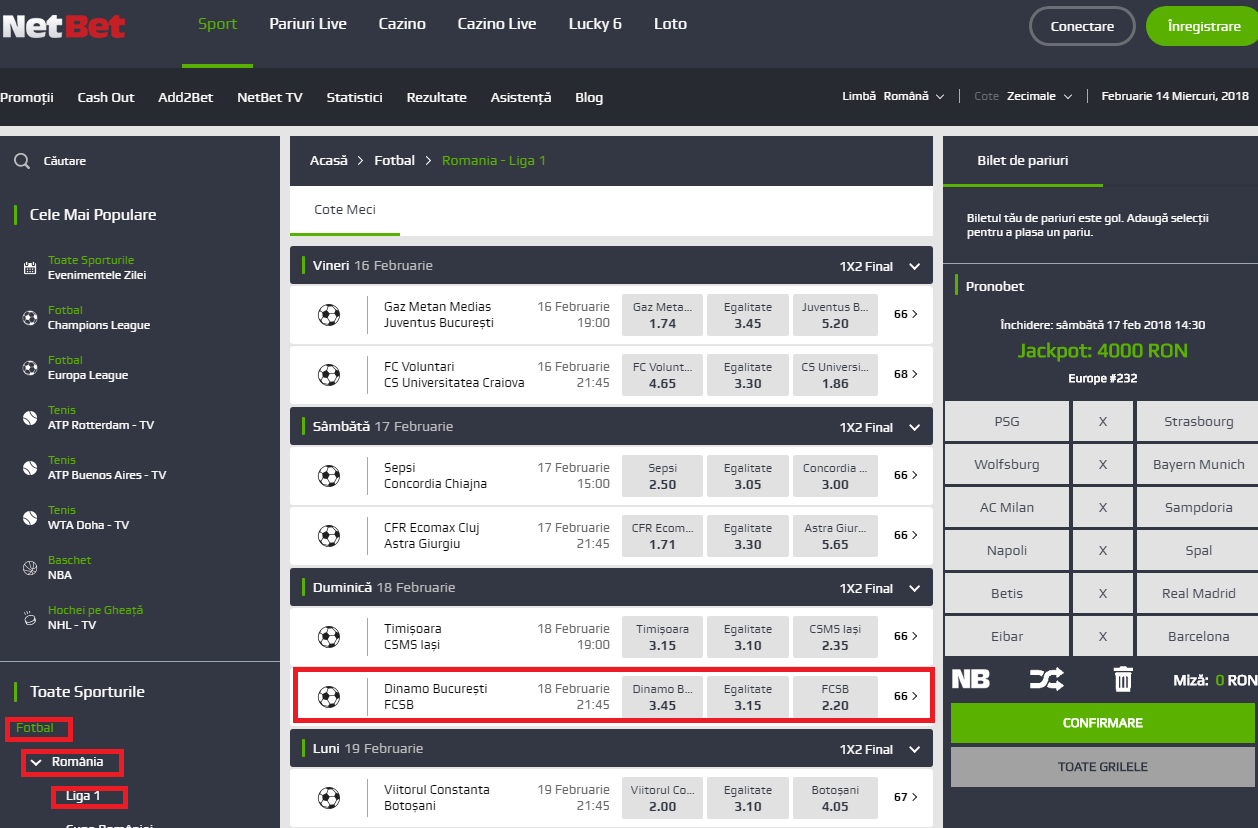The height and width of the screenshot is (828, 1258).
Task: Open the Pariuri Live tab
Action: (308, 24)
